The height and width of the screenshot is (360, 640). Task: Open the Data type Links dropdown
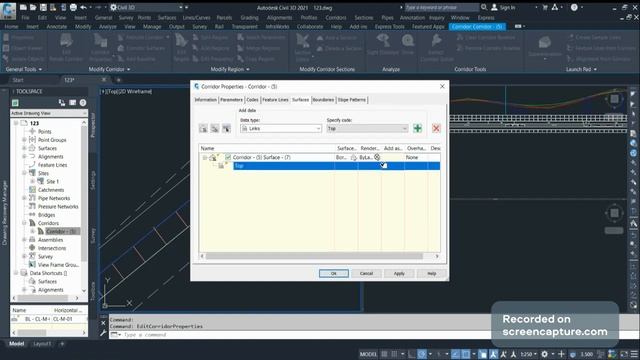click(x=281, y=129)
